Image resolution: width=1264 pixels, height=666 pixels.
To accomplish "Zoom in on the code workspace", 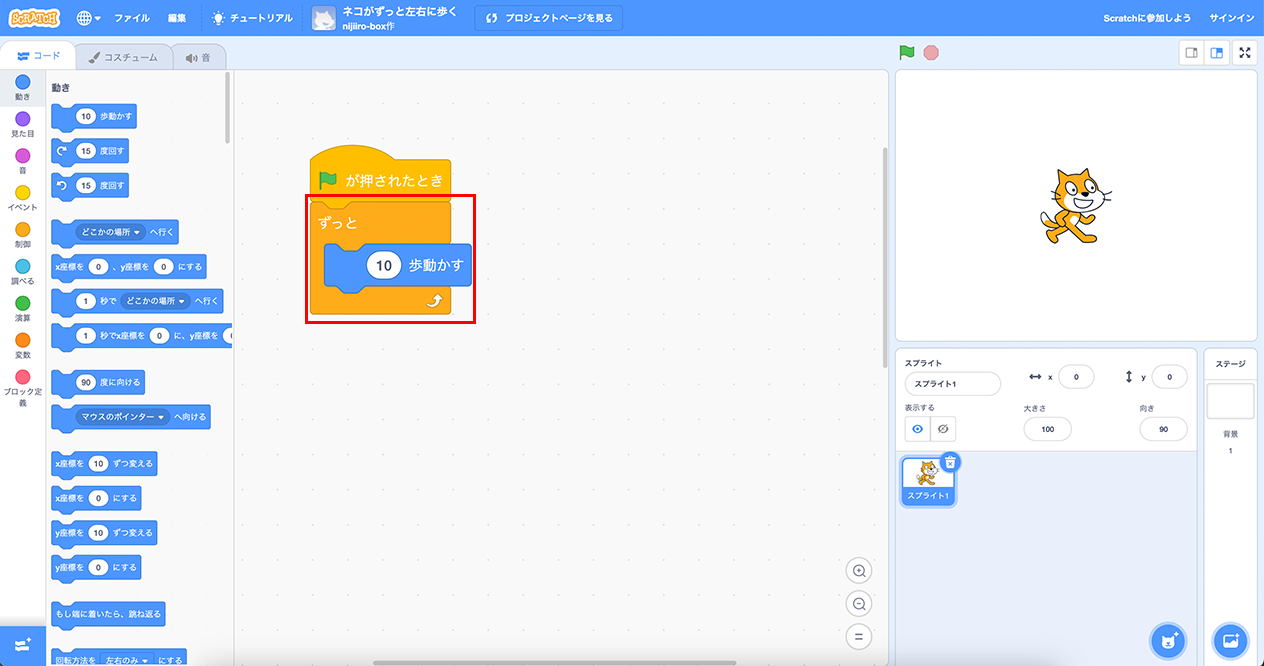I will pos(858,571).
